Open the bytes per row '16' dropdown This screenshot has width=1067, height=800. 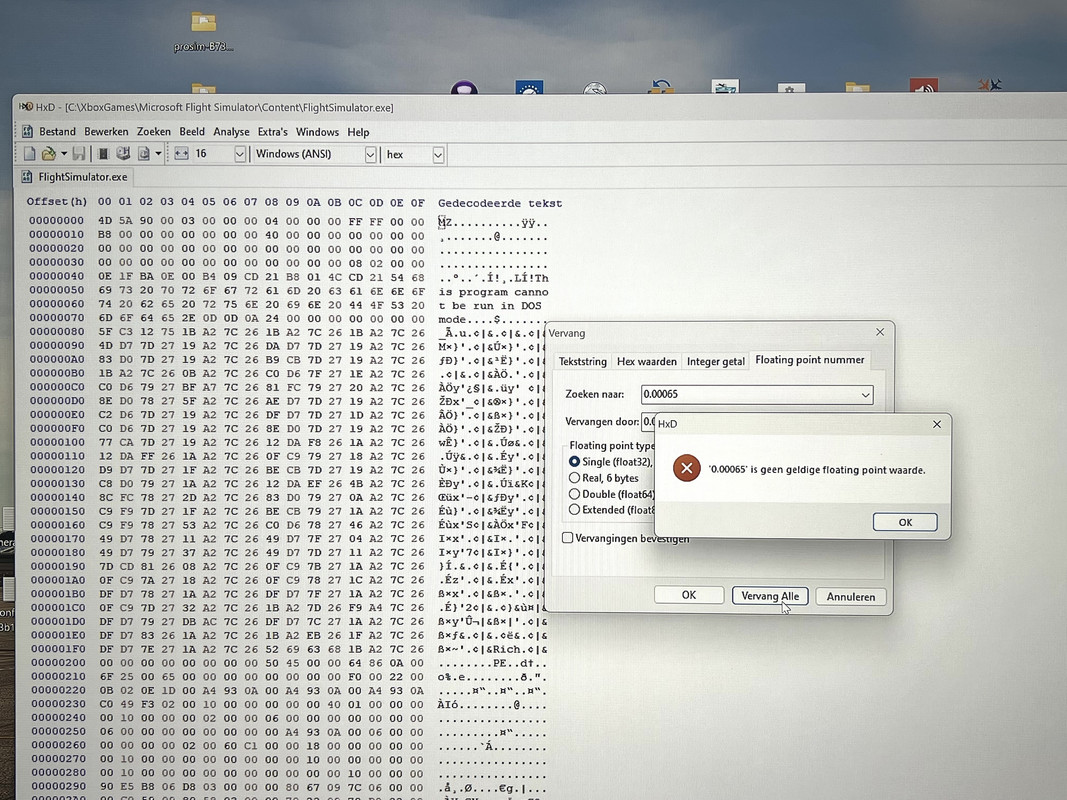click(240, 154)
